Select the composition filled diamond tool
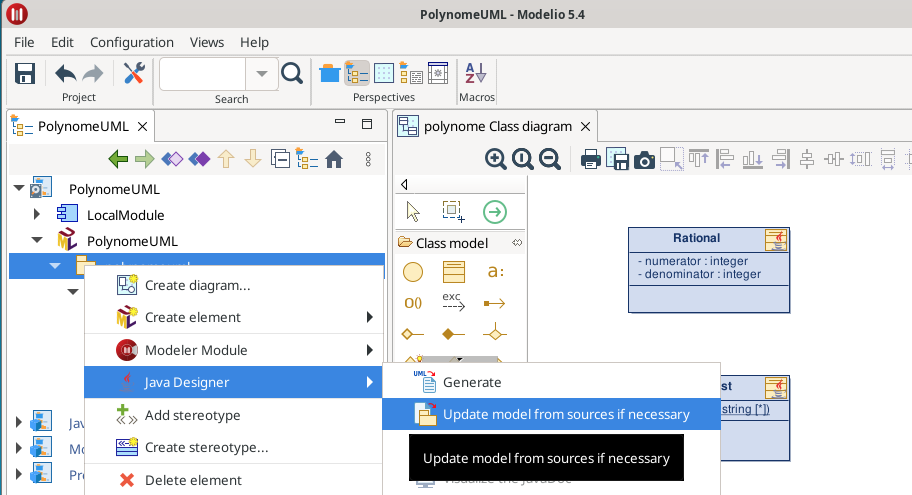 tap(454, 334)
